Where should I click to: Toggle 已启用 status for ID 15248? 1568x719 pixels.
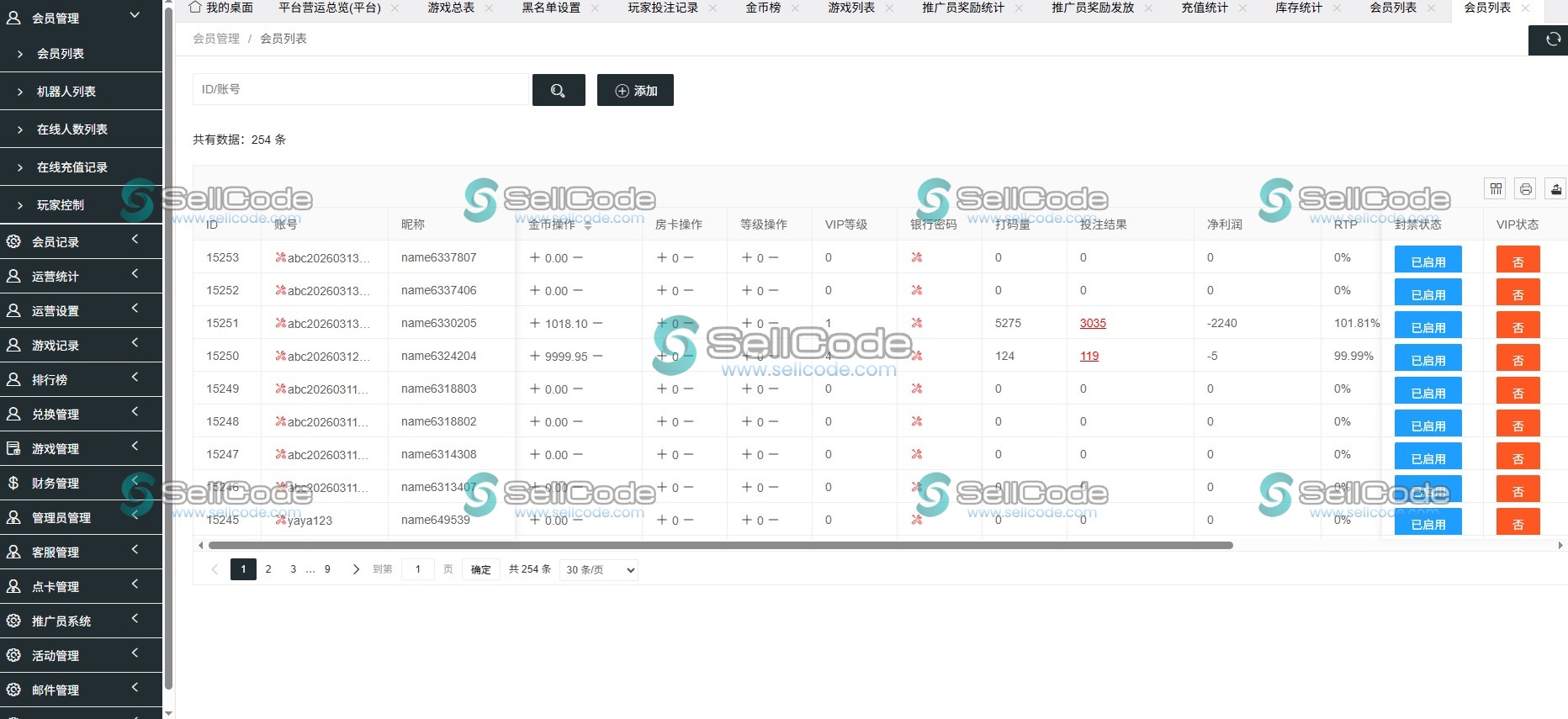tap(1428, 424)
